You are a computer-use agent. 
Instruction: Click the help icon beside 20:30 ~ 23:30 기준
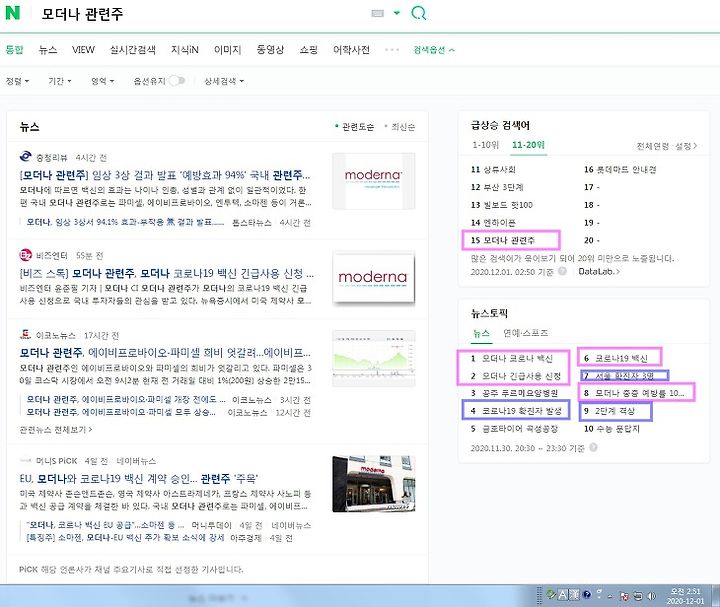[x=593, y=447]
